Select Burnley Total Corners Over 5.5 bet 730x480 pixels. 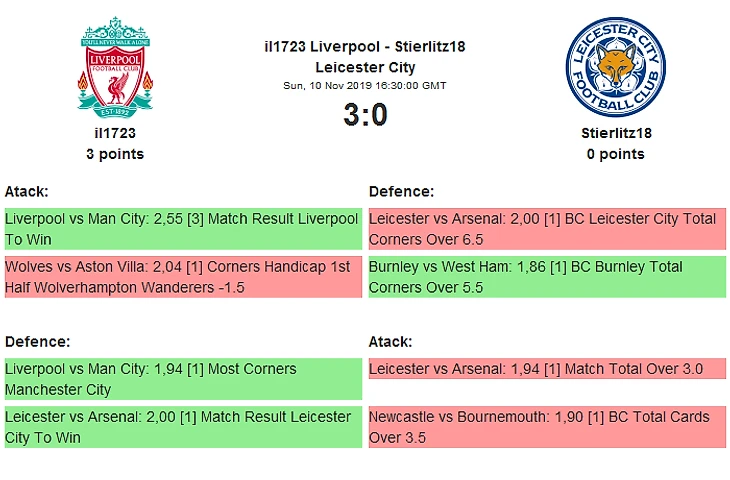(x=546, y=277)
